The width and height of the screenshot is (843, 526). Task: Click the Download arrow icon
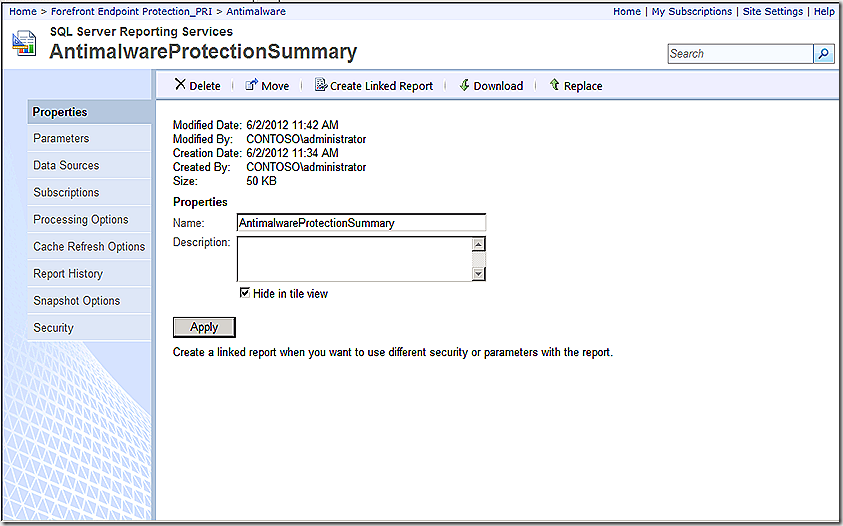(x=464, y=84)
